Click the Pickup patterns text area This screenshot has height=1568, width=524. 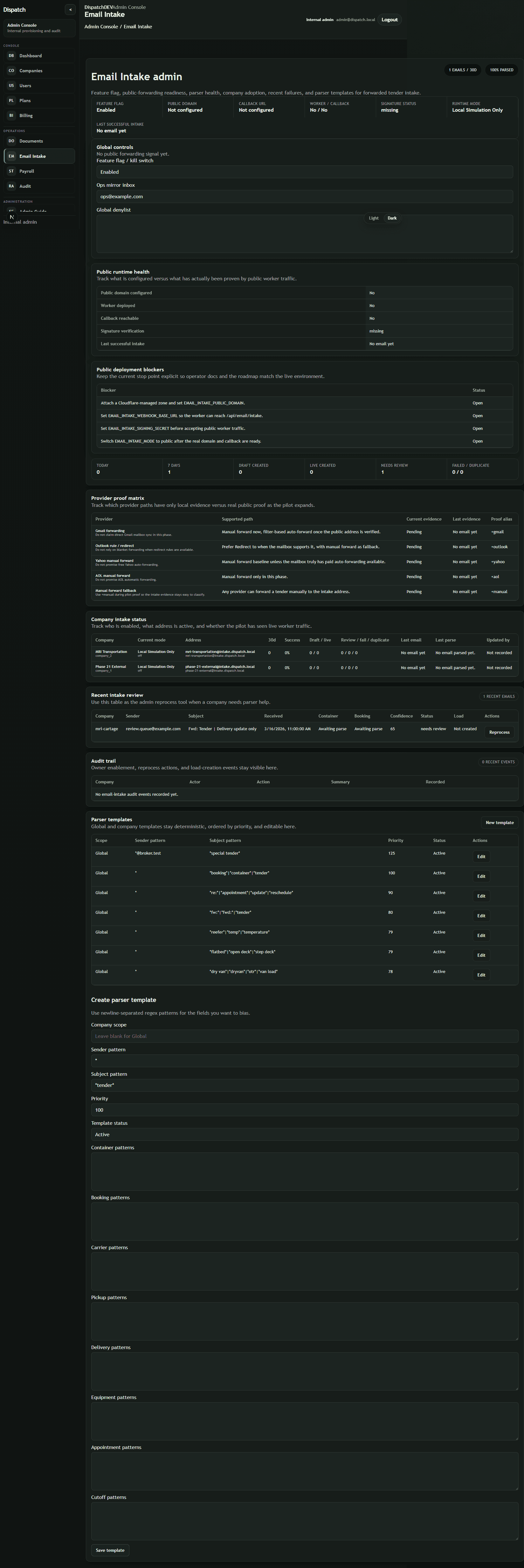(x=304, y=1321)
